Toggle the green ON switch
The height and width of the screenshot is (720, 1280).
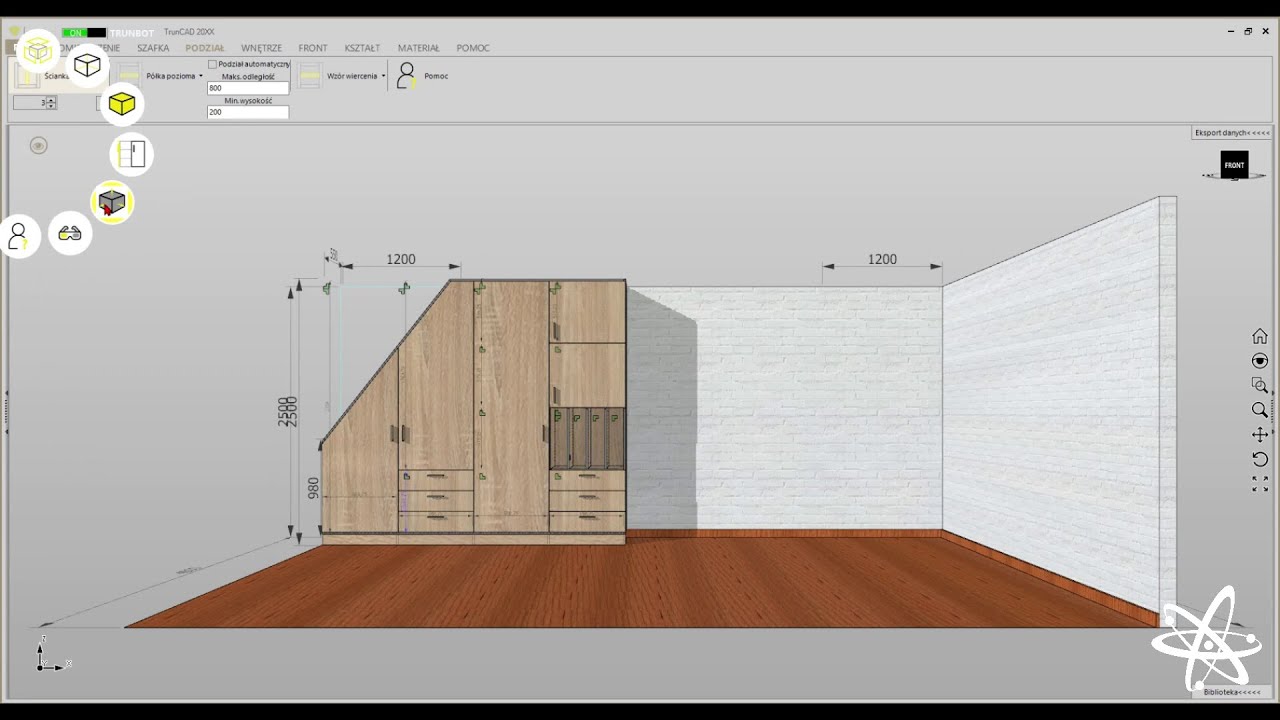75,33
